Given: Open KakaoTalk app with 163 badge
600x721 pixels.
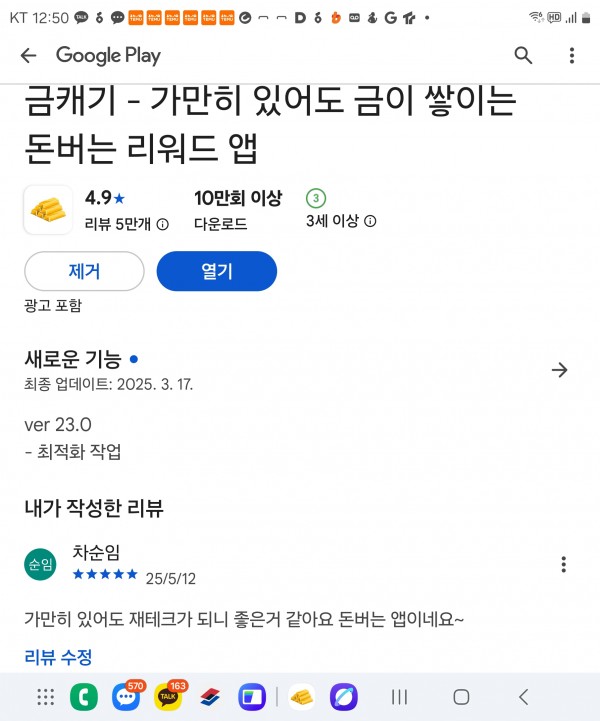Looking at the screenshot, I should click(169, 696).
